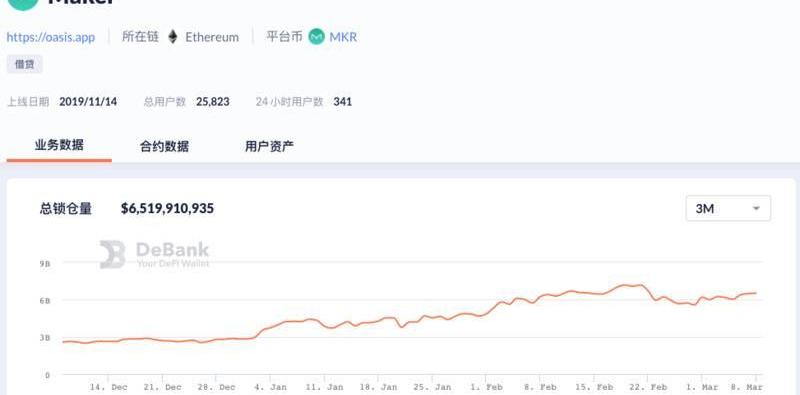Click the total locked value $6,519,910,935
Viewport: 800px width, 395px height.
point(167,208)
